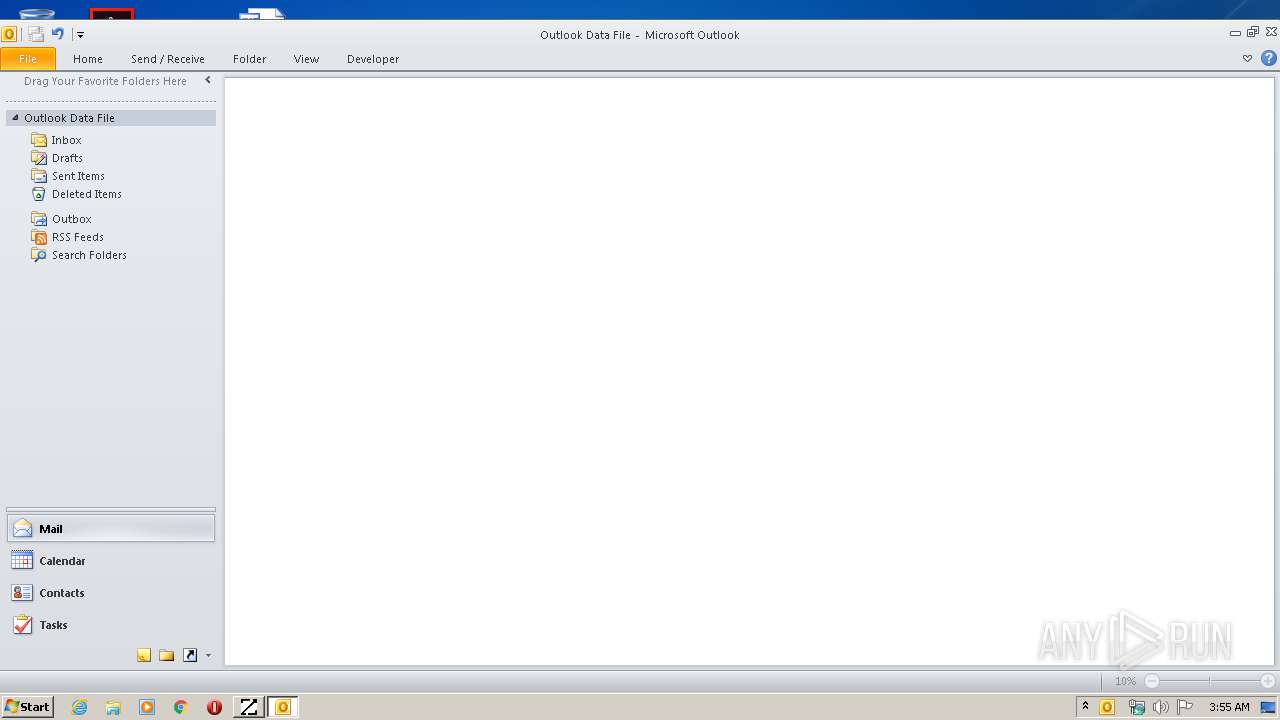Open the Developer ribbon tab
1280x720 pixels.
pos(373,59)
